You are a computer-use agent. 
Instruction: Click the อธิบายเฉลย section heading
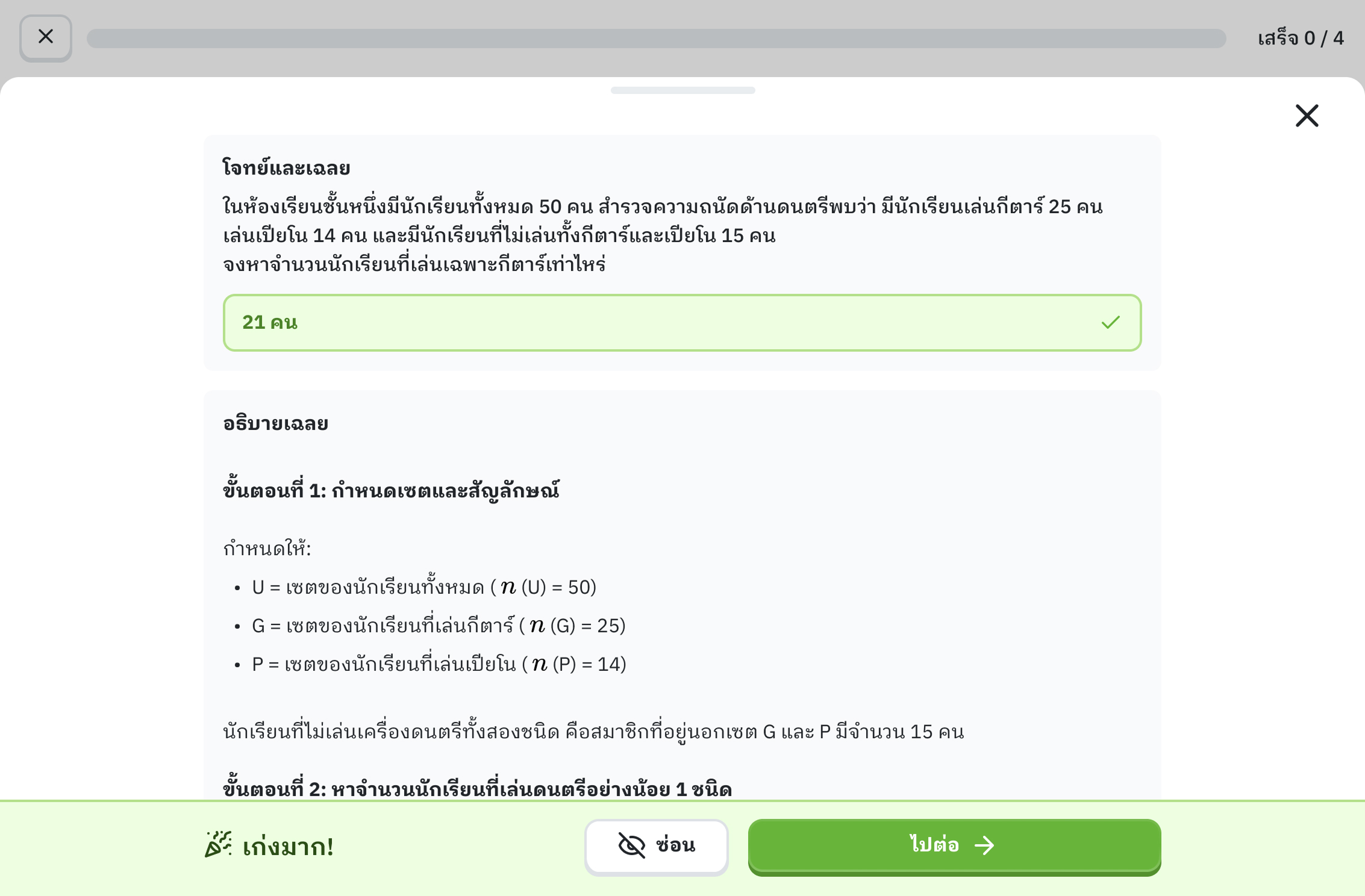(275, 424)
